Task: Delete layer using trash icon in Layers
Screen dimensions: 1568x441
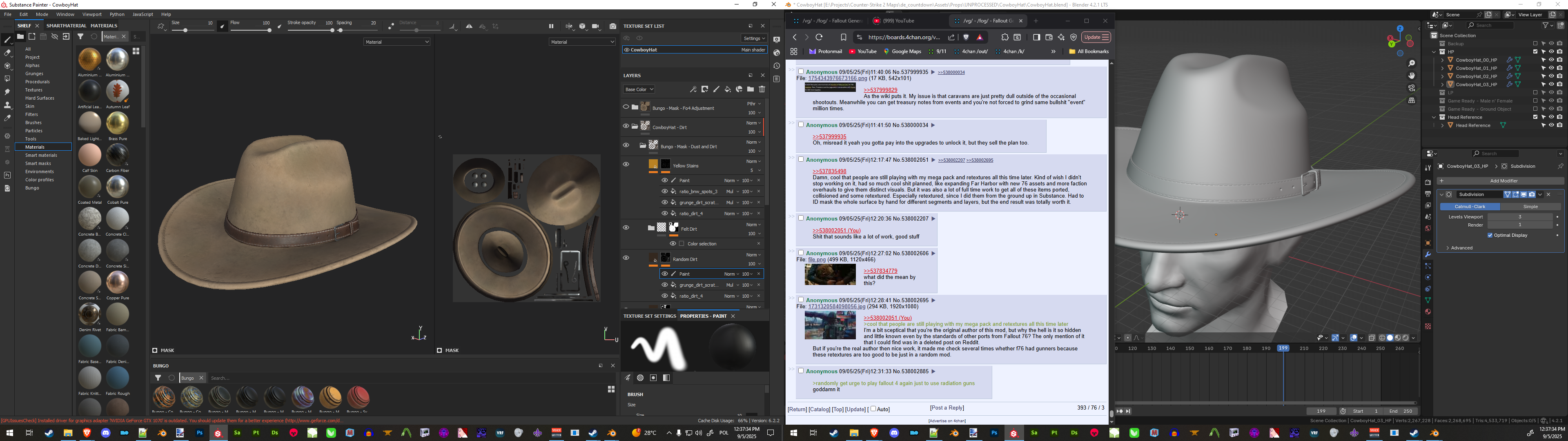Action: coord(762,89)
